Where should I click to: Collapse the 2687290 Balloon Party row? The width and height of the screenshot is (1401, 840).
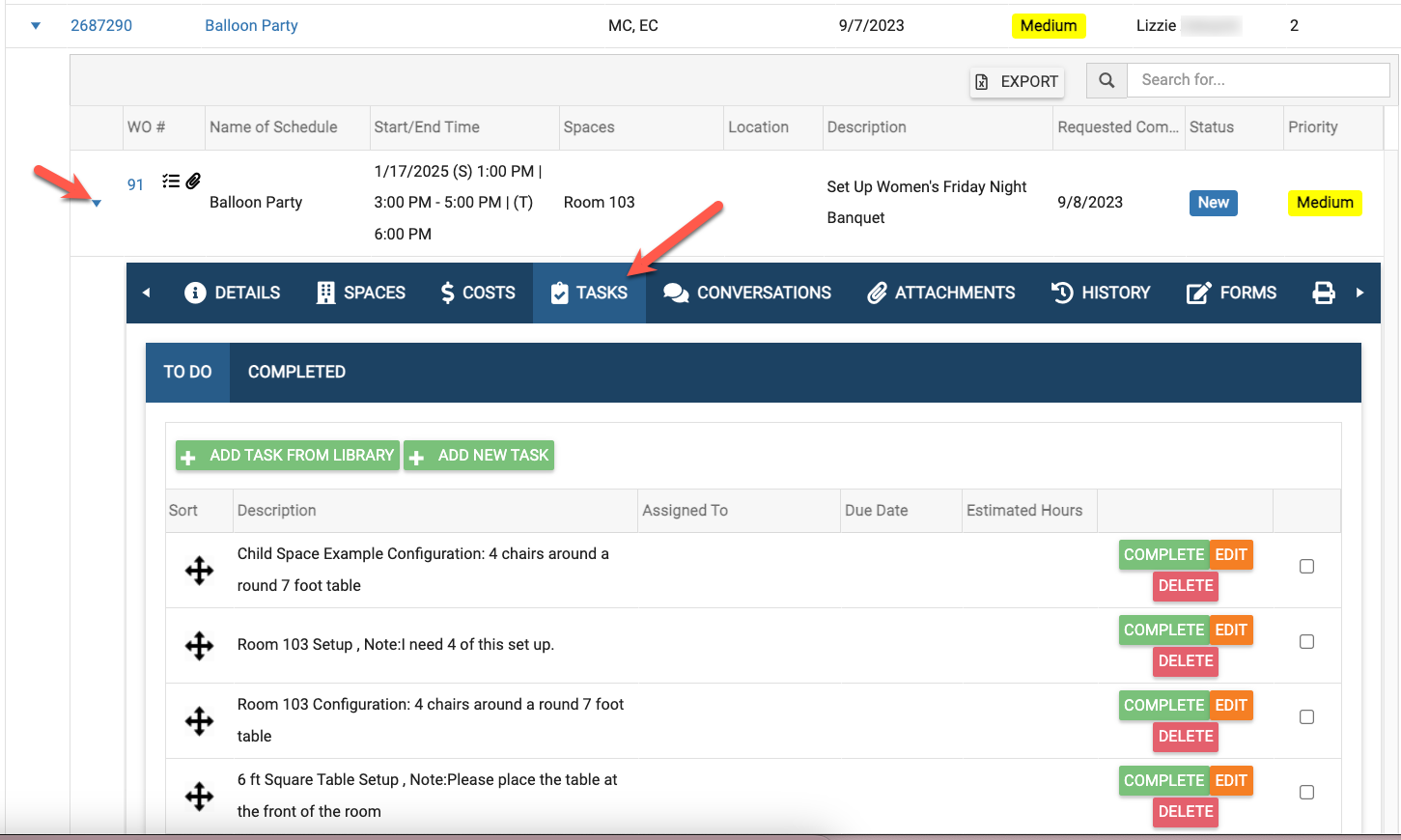point(36,26)
